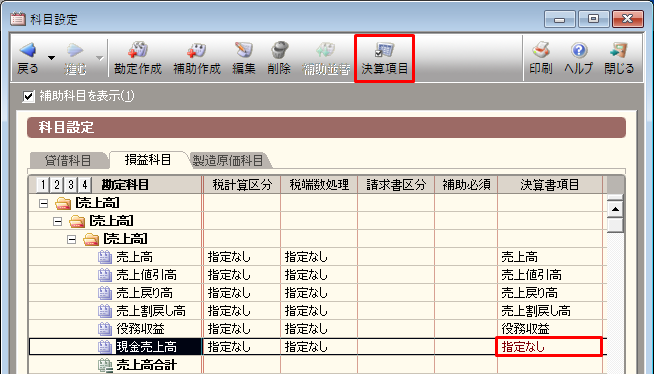Click the third-level [売上高] folder icon
Screen dimensions: 654x374
pyautogui.click(x=91, y=239)
